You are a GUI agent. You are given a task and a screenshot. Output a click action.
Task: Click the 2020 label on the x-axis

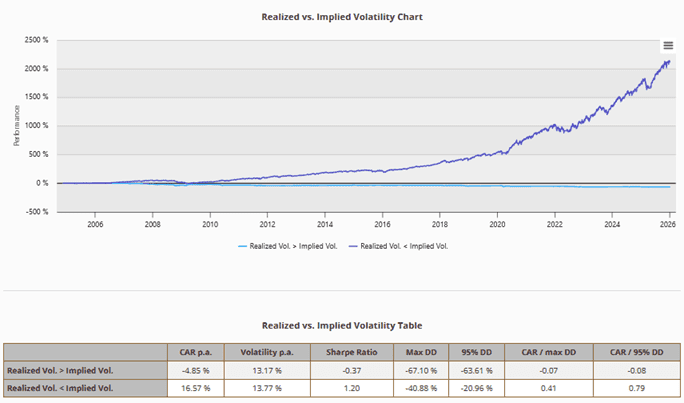(497, 225)
